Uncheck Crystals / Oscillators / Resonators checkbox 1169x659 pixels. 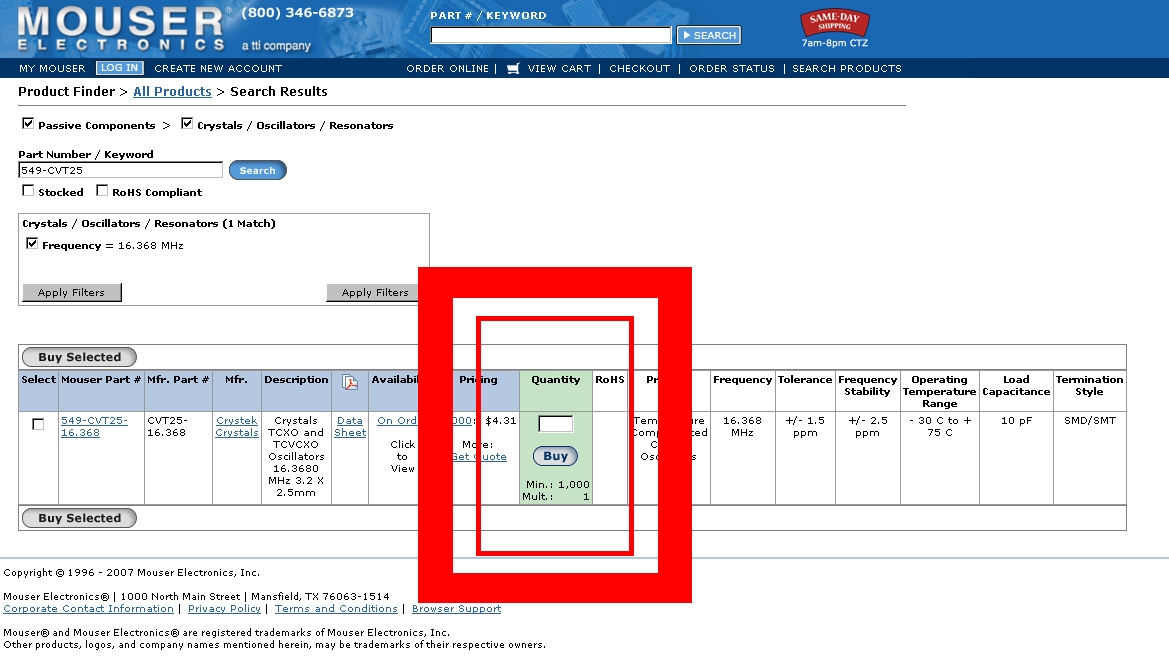(x=187, y=124)
